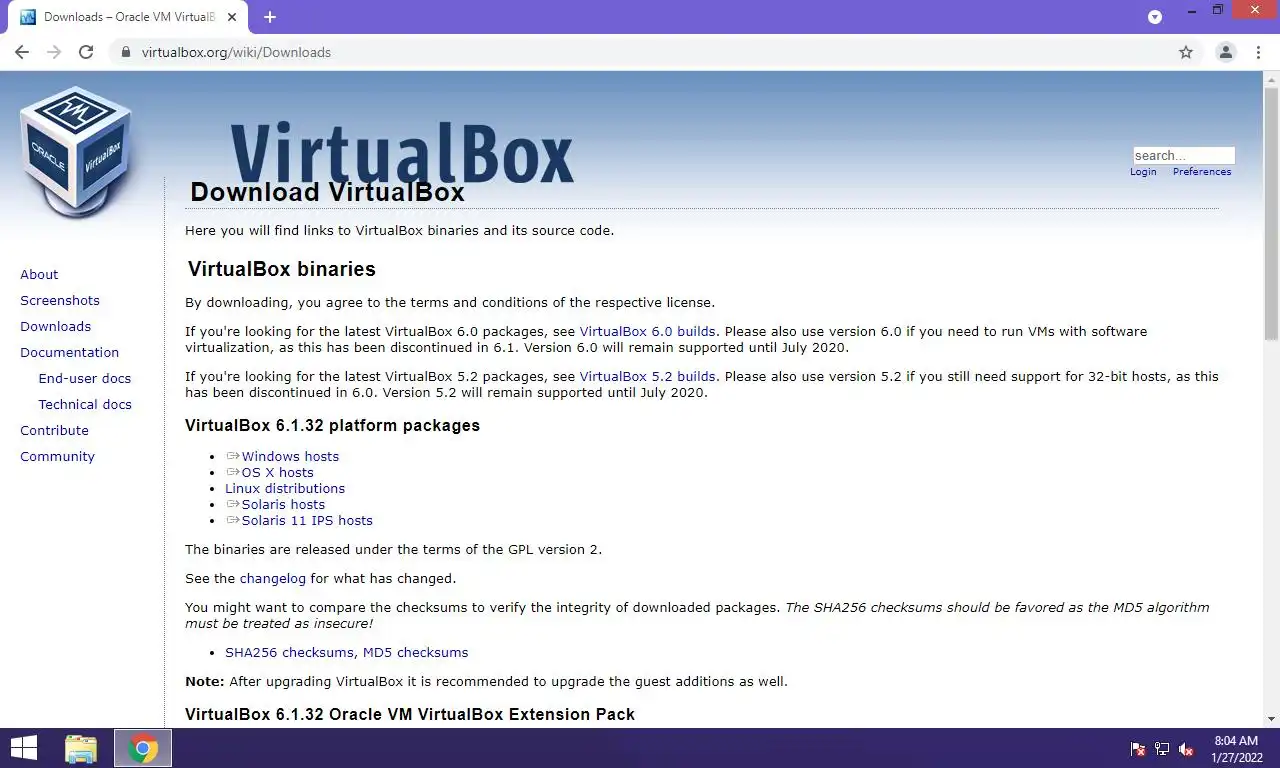Viewport: 1280px width, 768px height.
Task: Click the muted speaker tray icon
Action: (x=1186, y=749)
